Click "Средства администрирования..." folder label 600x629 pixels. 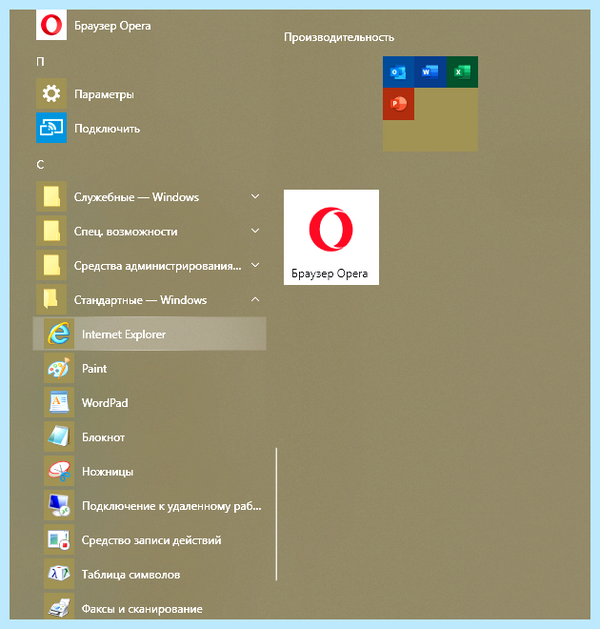click(x=158, y=266)
